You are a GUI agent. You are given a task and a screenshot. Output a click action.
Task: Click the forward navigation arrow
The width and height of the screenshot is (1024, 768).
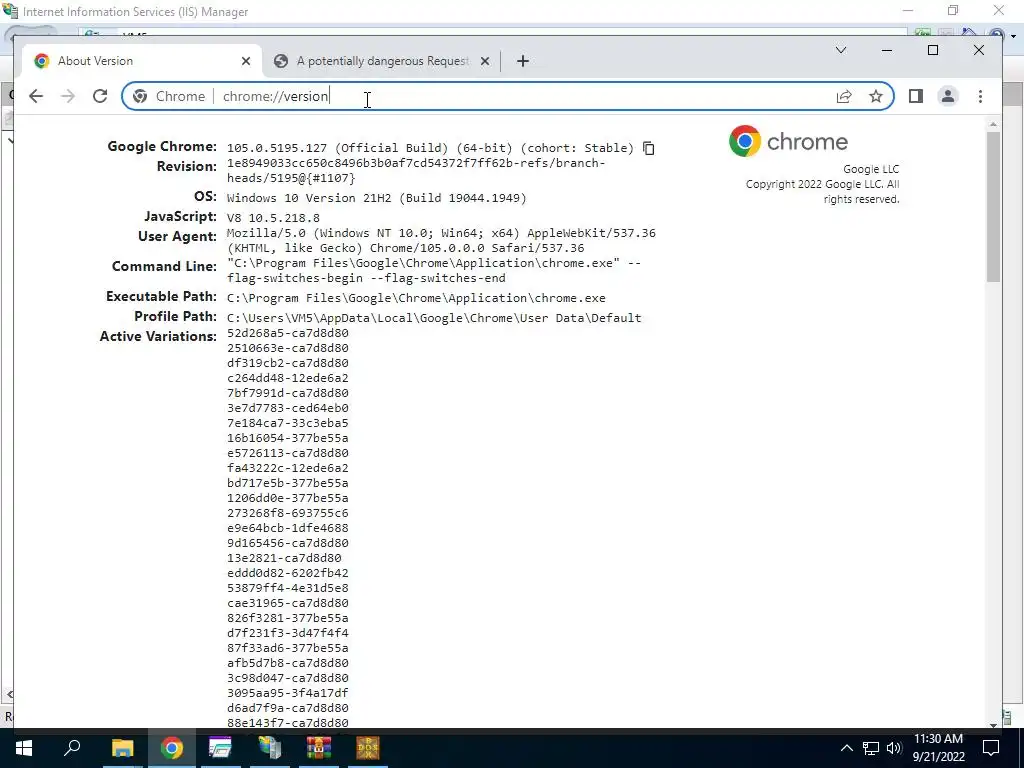[68, 96]
